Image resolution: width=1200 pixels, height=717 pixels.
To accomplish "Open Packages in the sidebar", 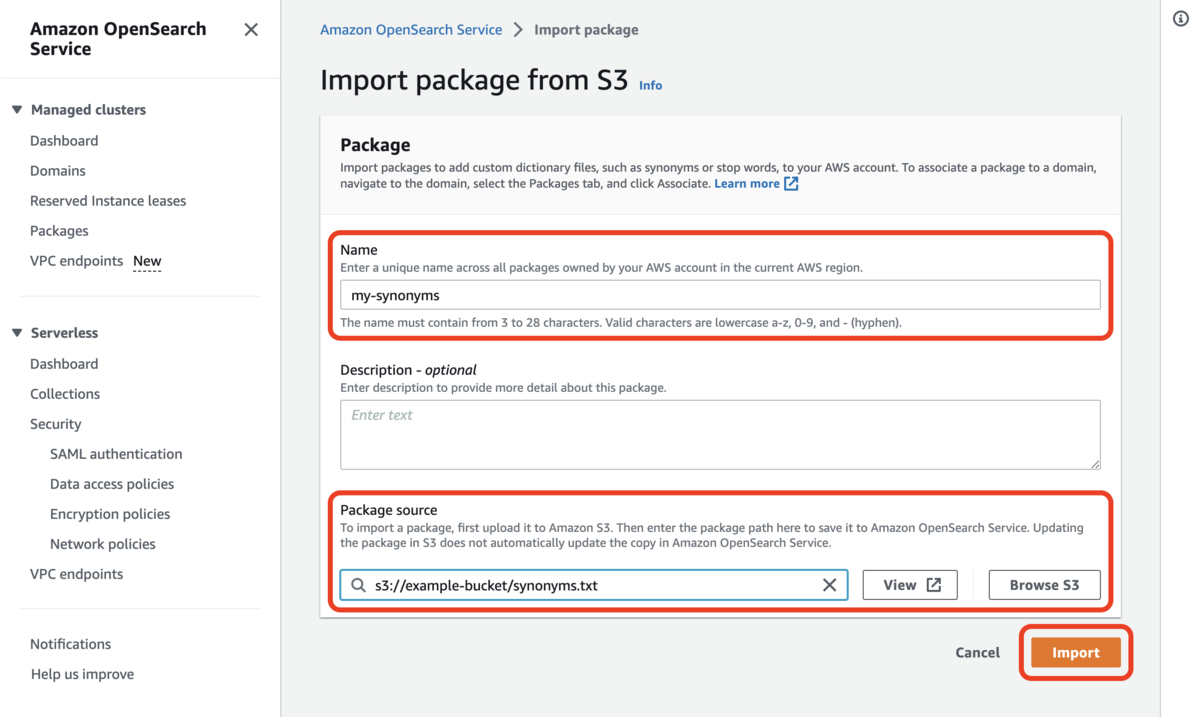I will pos(59,231).
